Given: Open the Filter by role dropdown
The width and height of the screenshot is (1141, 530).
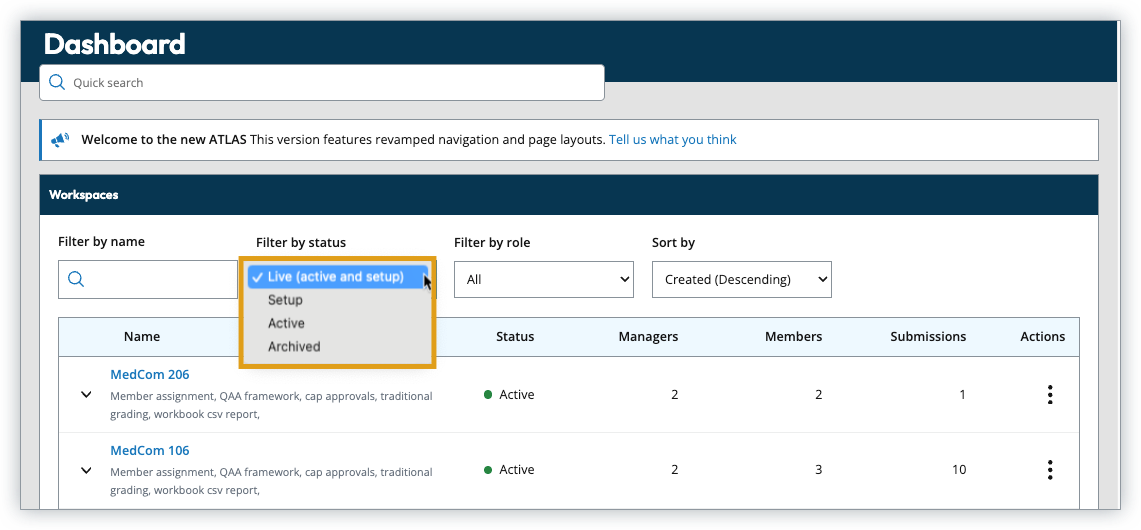Looking at the screenshot, I should tap(543, 280).
